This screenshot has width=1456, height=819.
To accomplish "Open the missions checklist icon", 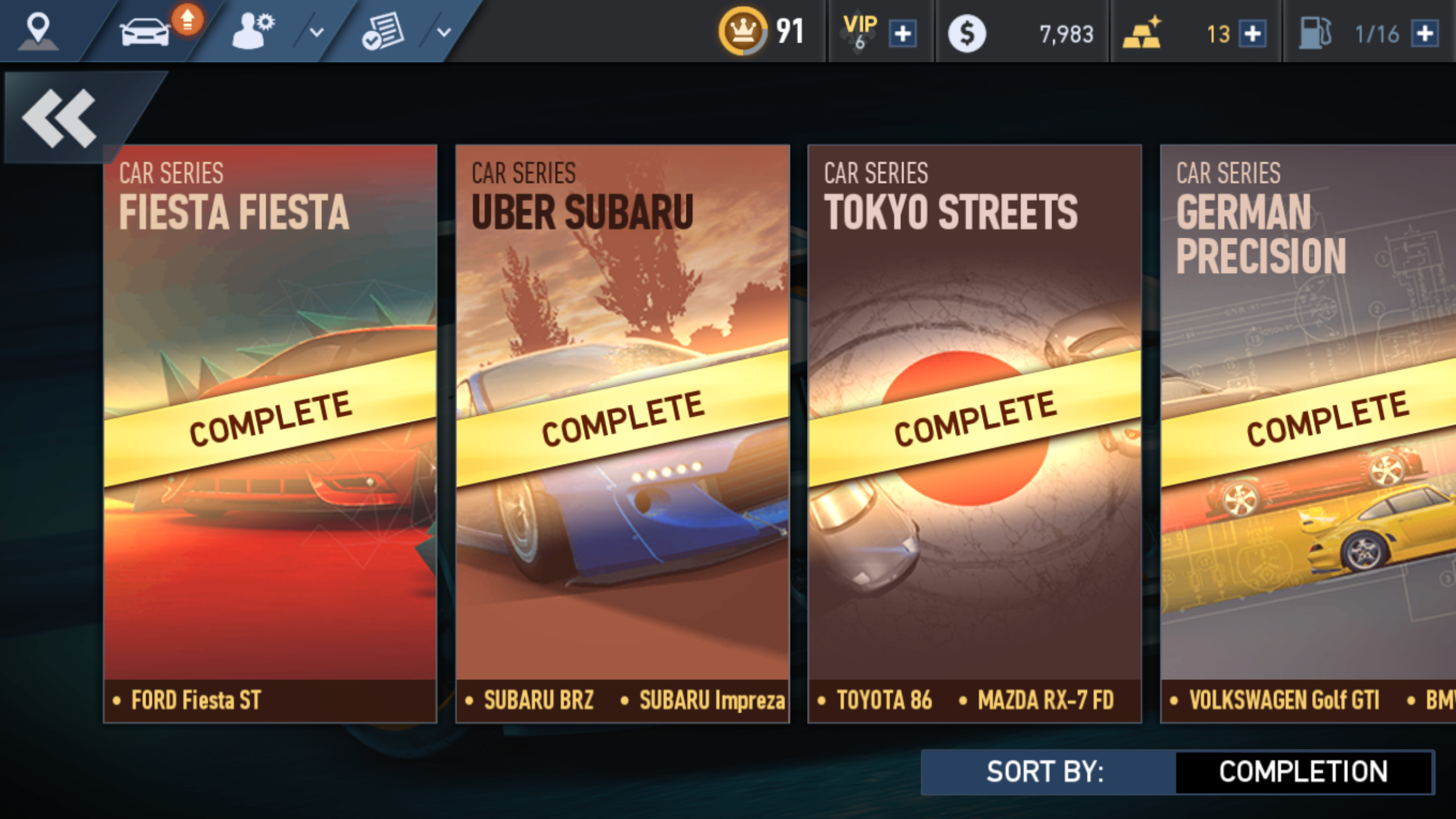I will (x=383, y=32).
